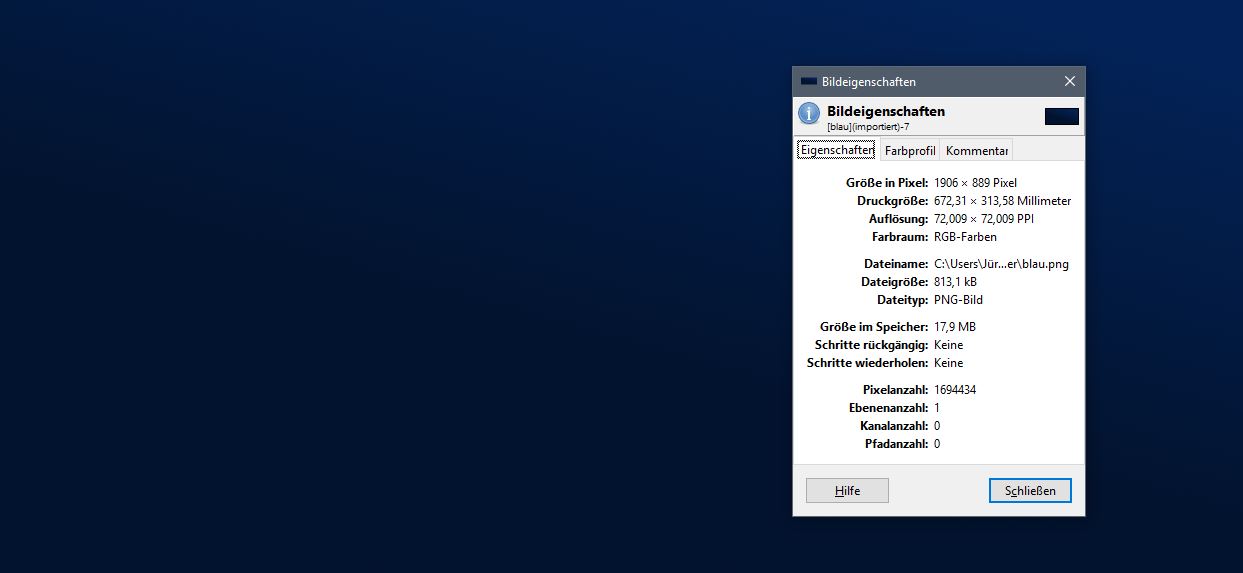Screen dimensions: 1243x573
Task: Click the blue info icon in dialog header
Action: click(809, 114)
